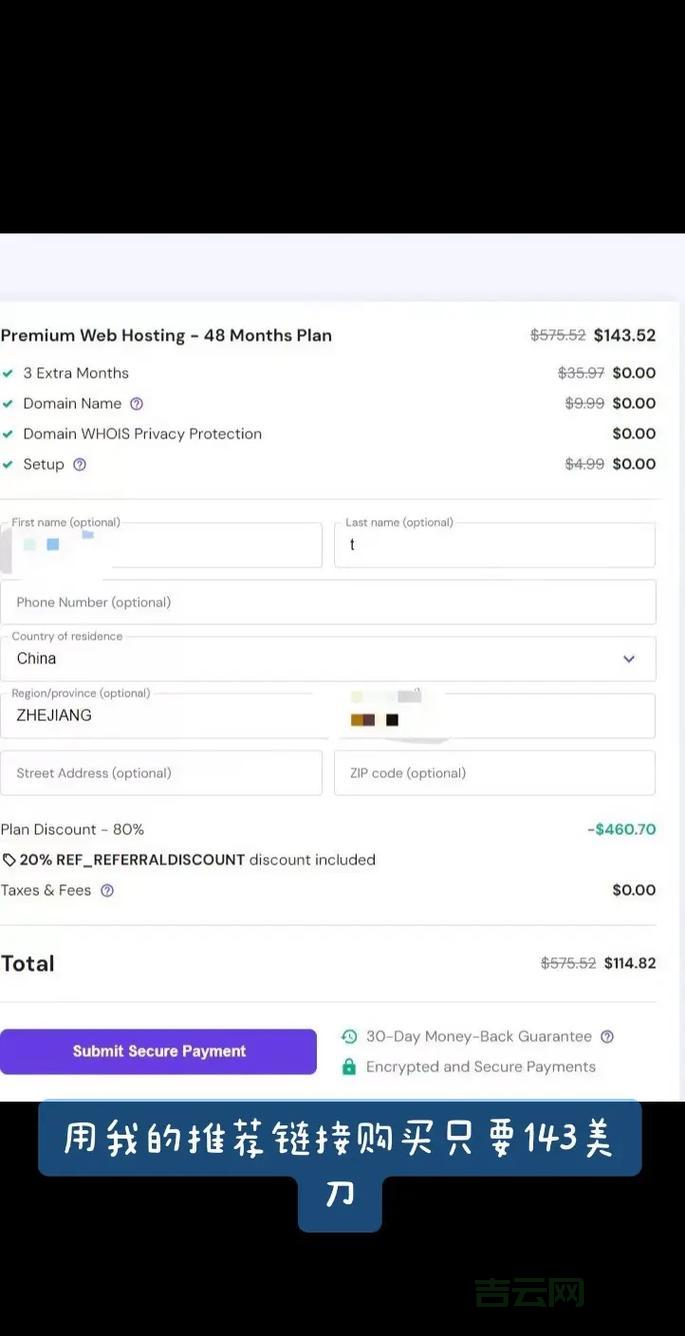The height and width of the screenshot is (1336, 685).
Task: Click the Premium Web Hosting plan title
Action: [x=166, y=336]
